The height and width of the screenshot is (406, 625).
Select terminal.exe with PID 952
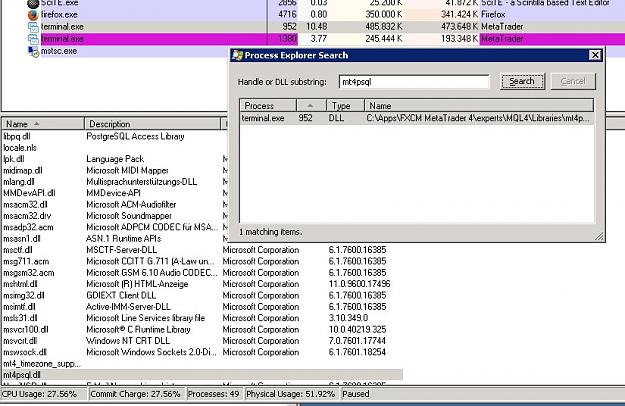(62, 27)
